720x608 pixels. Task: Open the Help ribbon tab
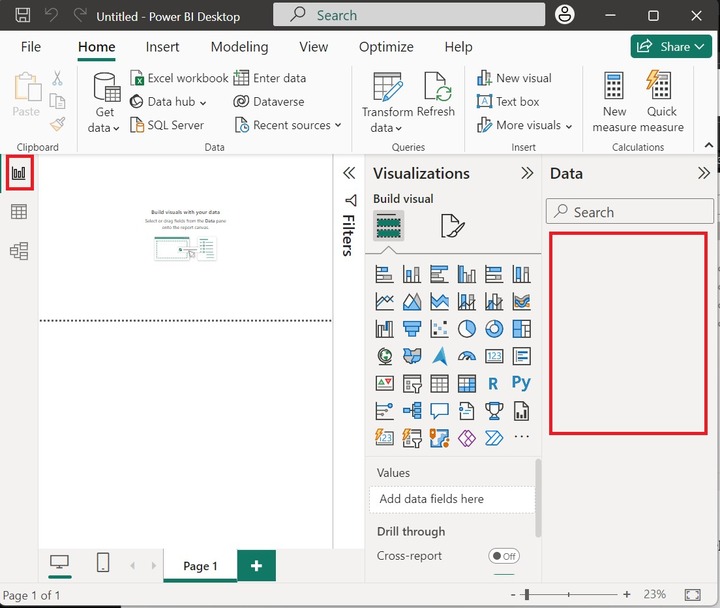(458, 46)
